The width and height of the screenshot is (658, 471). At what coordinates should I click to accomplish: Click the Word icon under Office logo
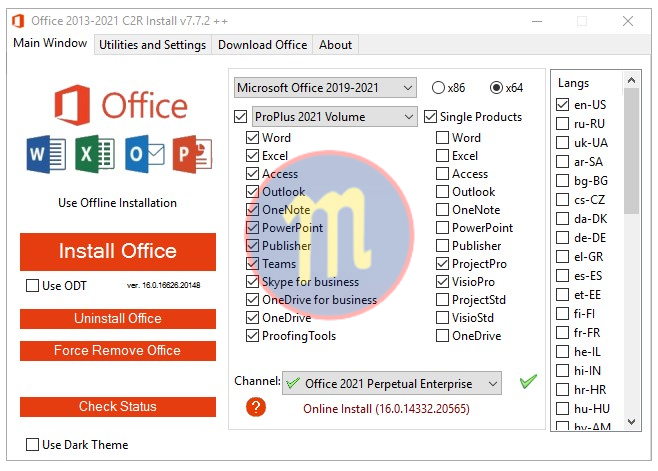coord(46,154)
